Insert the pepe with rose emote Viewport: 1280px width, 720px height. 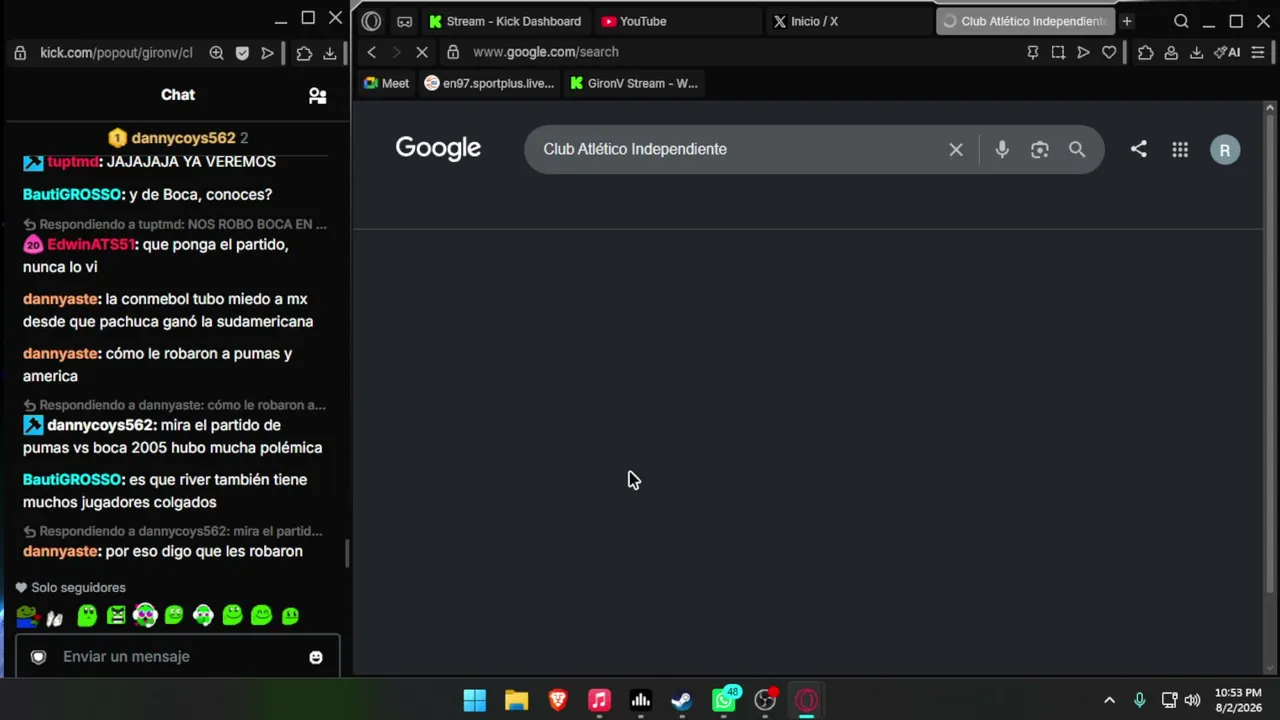click(26, 615)
